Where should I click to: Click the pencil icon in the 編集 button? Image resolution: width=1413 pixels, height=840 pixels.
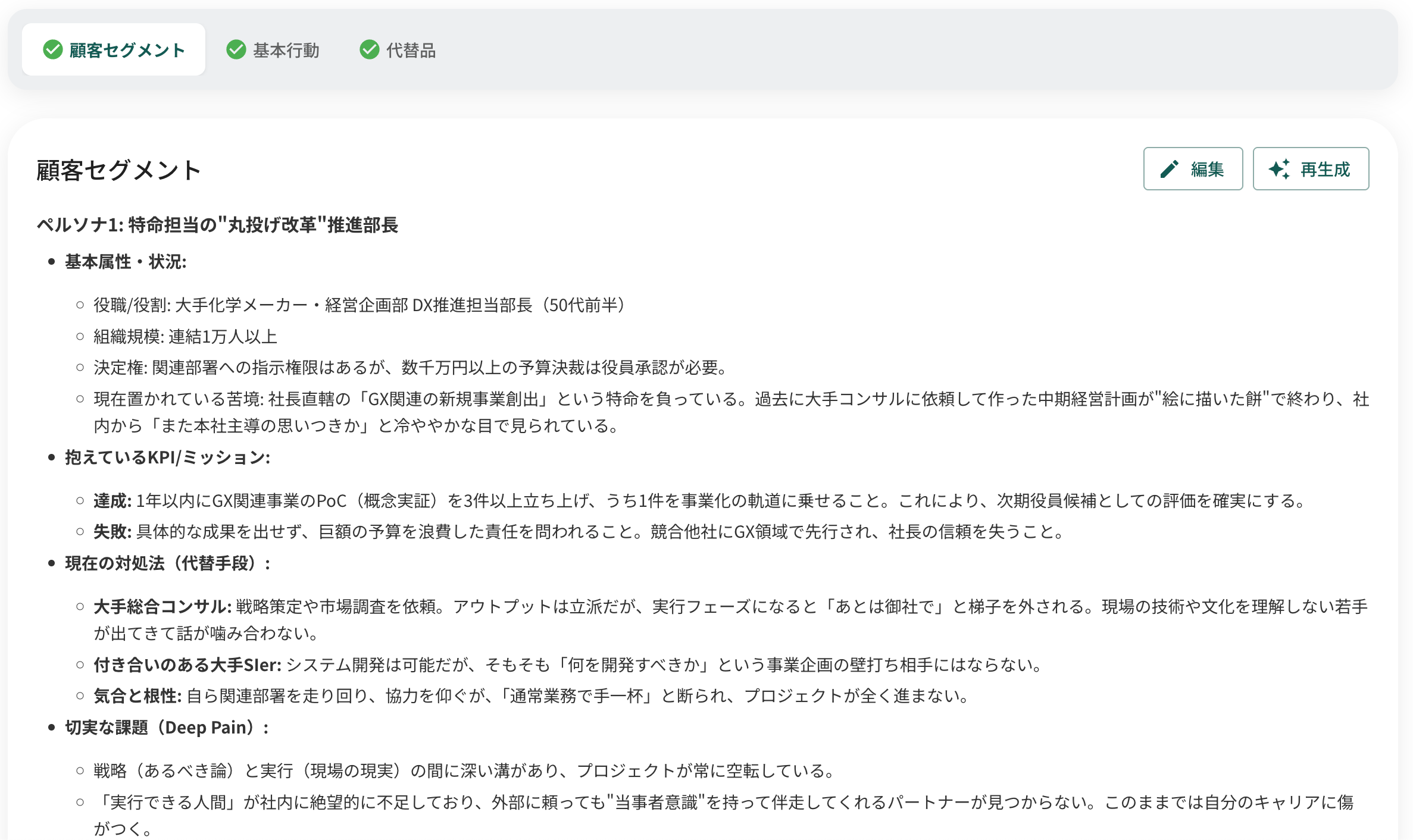[1169, 170]
